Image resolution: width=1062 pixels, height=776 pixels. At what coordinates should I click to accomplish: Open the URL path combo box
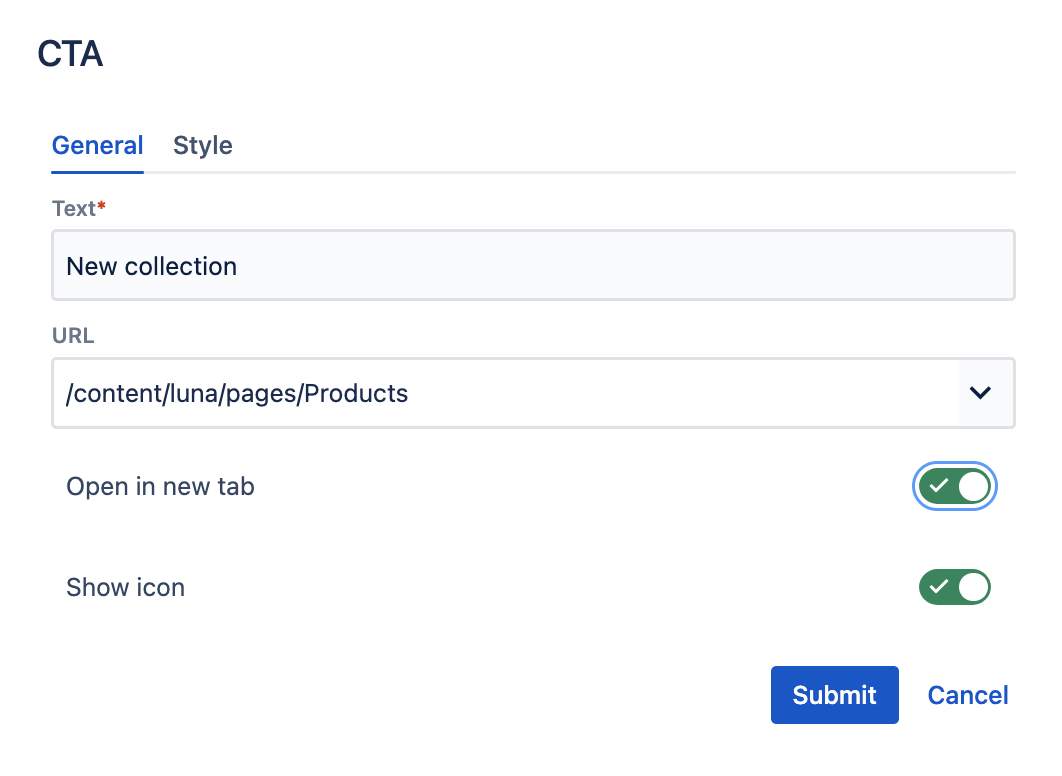pyautogui.click(x=533, y=393)
